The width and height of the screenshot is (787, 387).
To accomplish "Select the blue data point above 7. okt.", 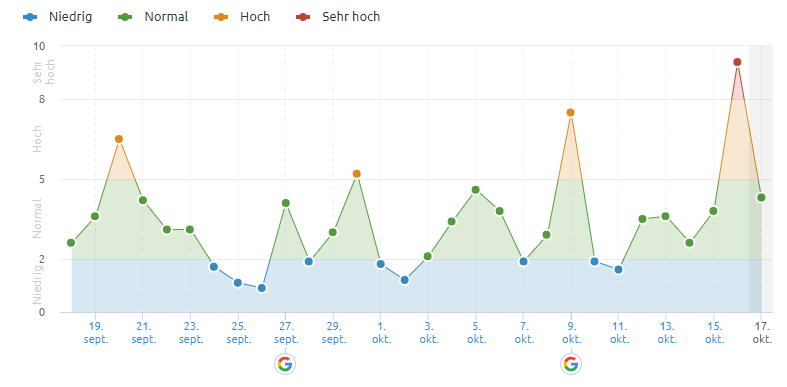I will pyautogui.click(x=523, y=262).
